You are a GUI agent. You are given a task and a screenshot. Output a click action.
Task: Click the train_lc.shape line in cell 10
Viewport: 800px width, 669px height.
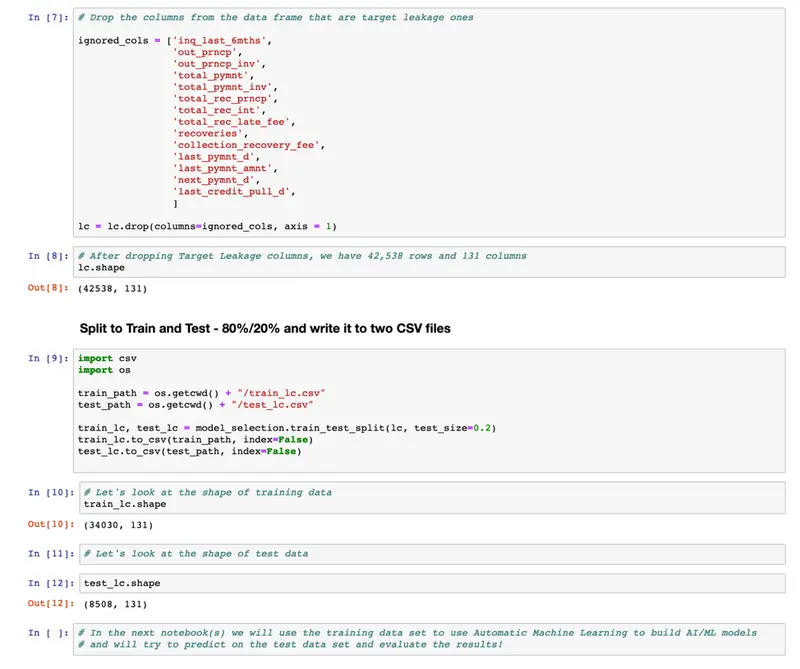pos(125,504)
